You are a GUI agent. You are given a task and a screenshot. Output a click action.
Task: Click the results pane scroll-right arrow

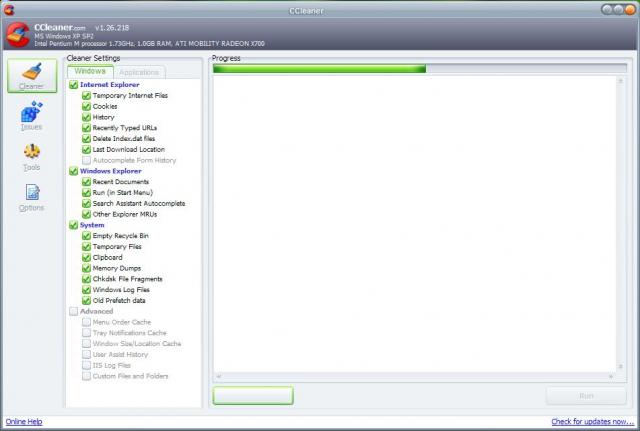pos(611,376)
